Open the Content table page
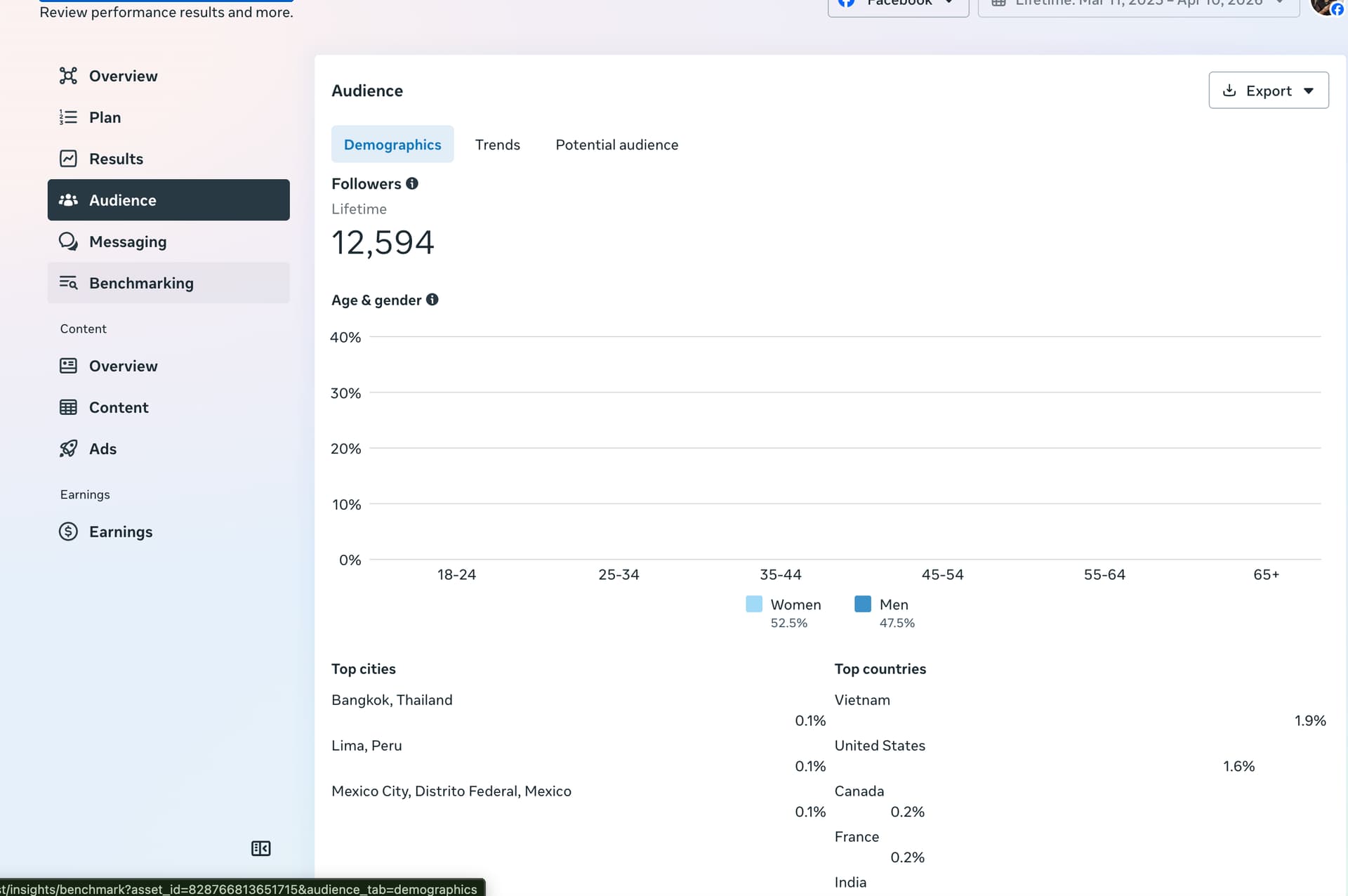The image size is (1348, 896). pyautogui.click(x=119, y=407)
